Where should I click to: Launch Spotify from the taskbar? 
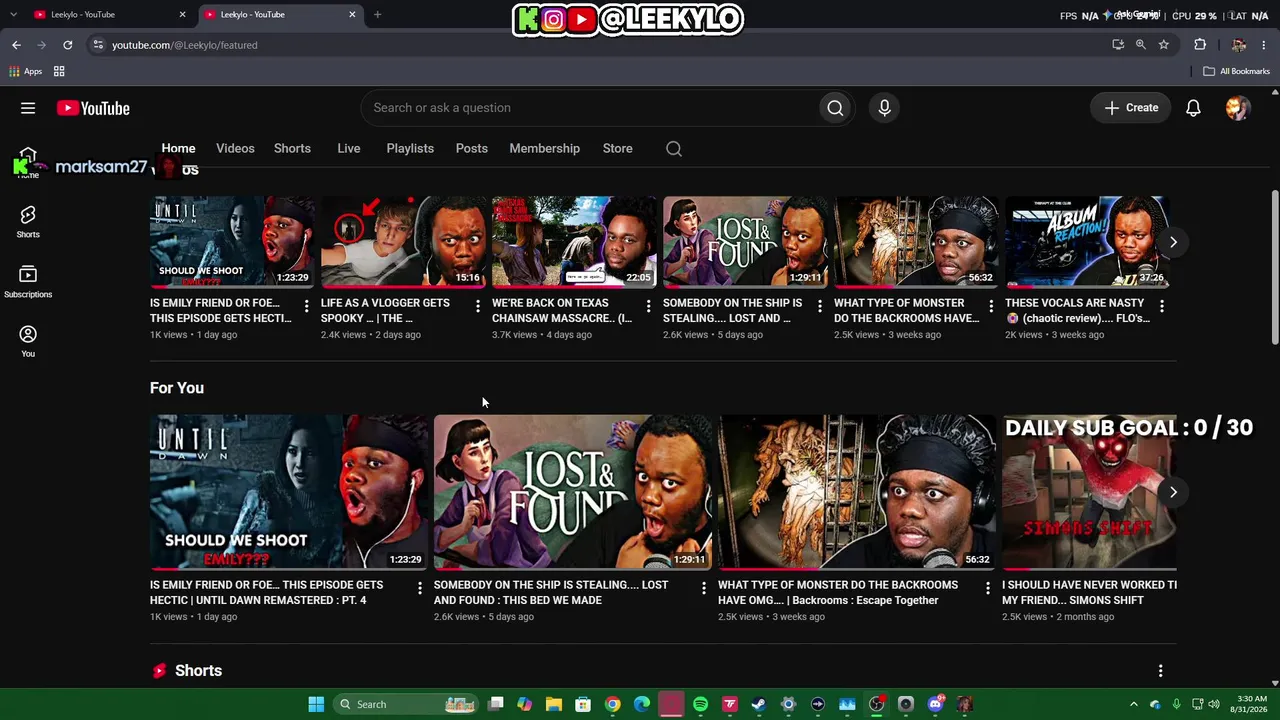click(x=700, y=704)
